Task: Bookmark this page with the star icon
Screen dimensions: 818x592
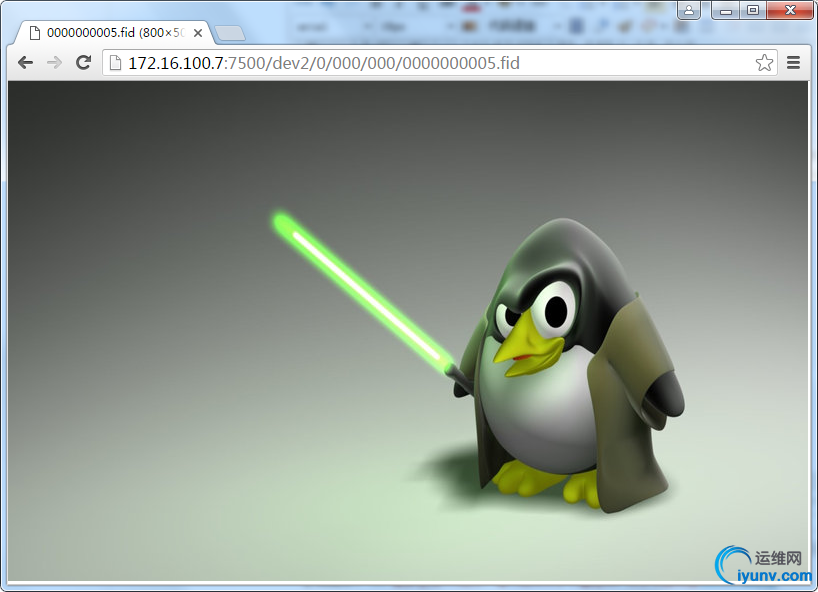Action: pos(764,63)
